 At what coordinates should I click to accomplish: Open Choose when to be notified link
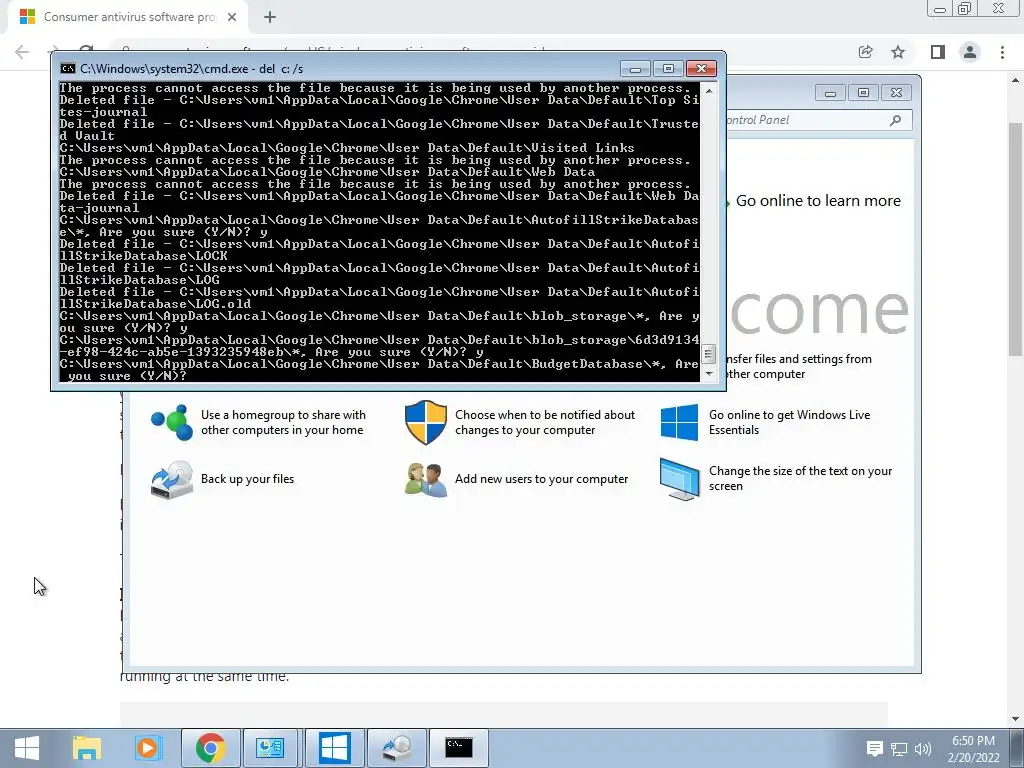[x=545, y=423]
